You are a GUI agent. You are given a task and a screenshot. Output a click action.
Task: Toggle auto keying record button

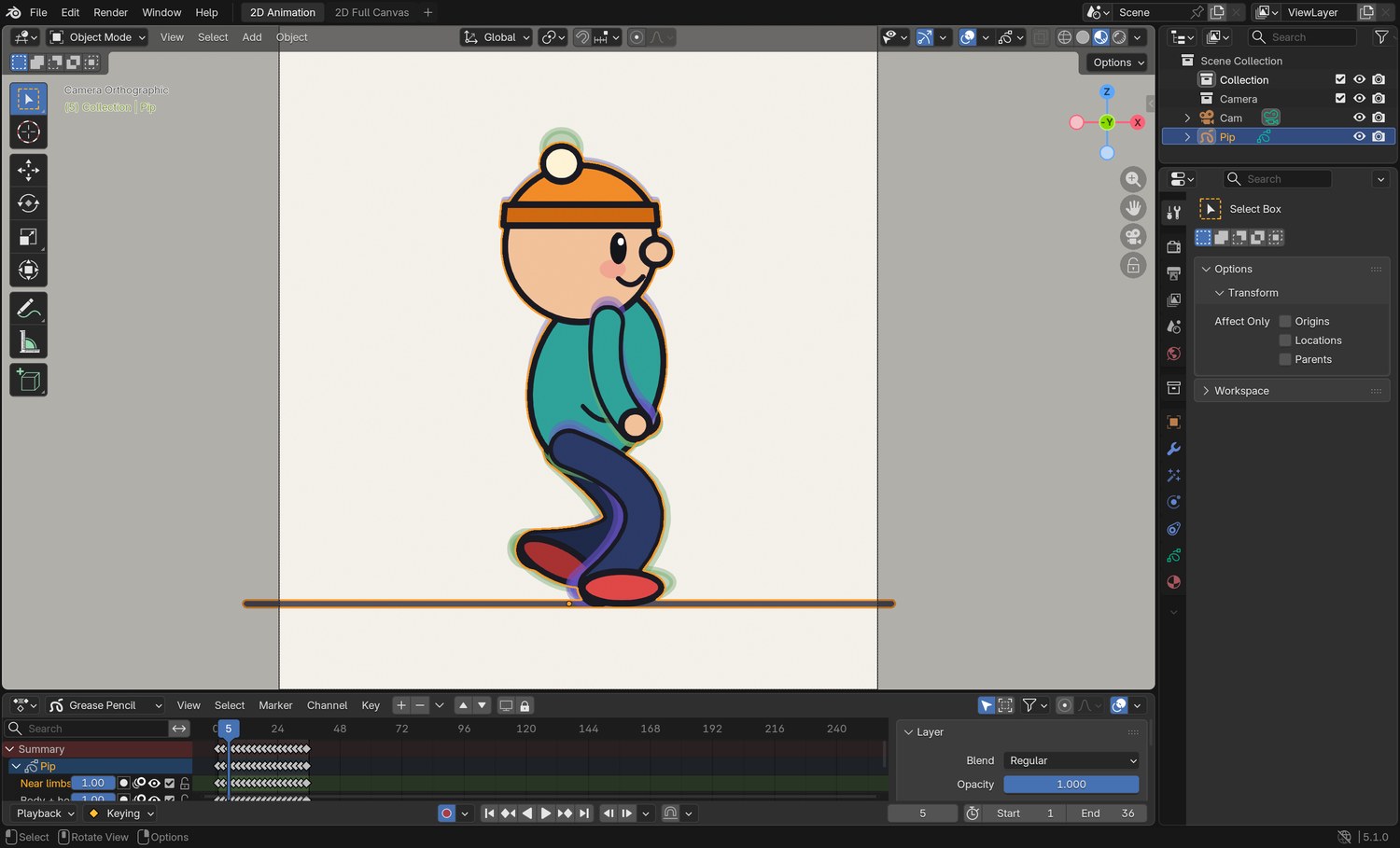(x=446, y=813)
